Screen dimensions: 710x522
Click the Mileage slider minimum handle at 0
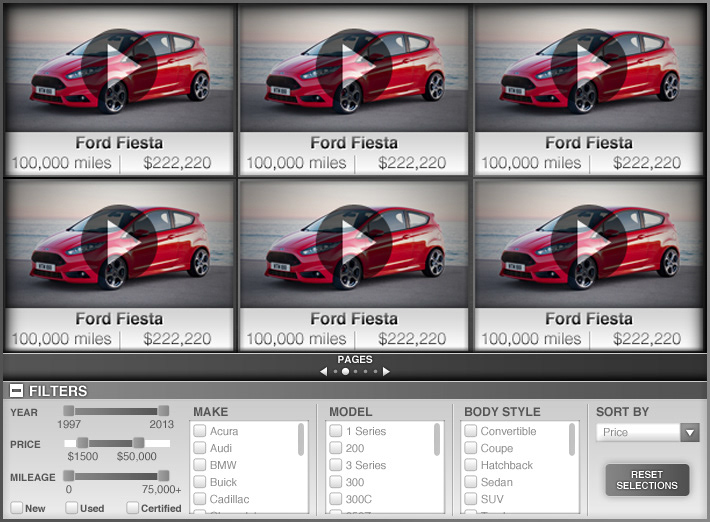point(69,475)
